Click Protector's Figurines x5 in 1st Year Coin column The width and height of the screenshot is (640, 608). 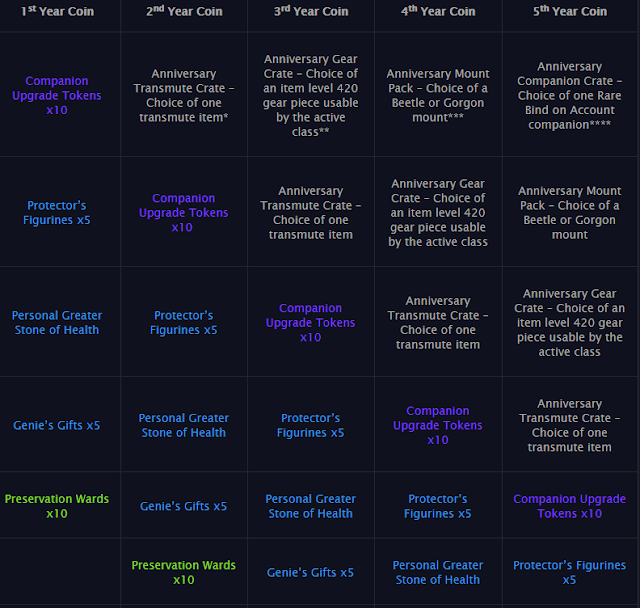[57, 213]
